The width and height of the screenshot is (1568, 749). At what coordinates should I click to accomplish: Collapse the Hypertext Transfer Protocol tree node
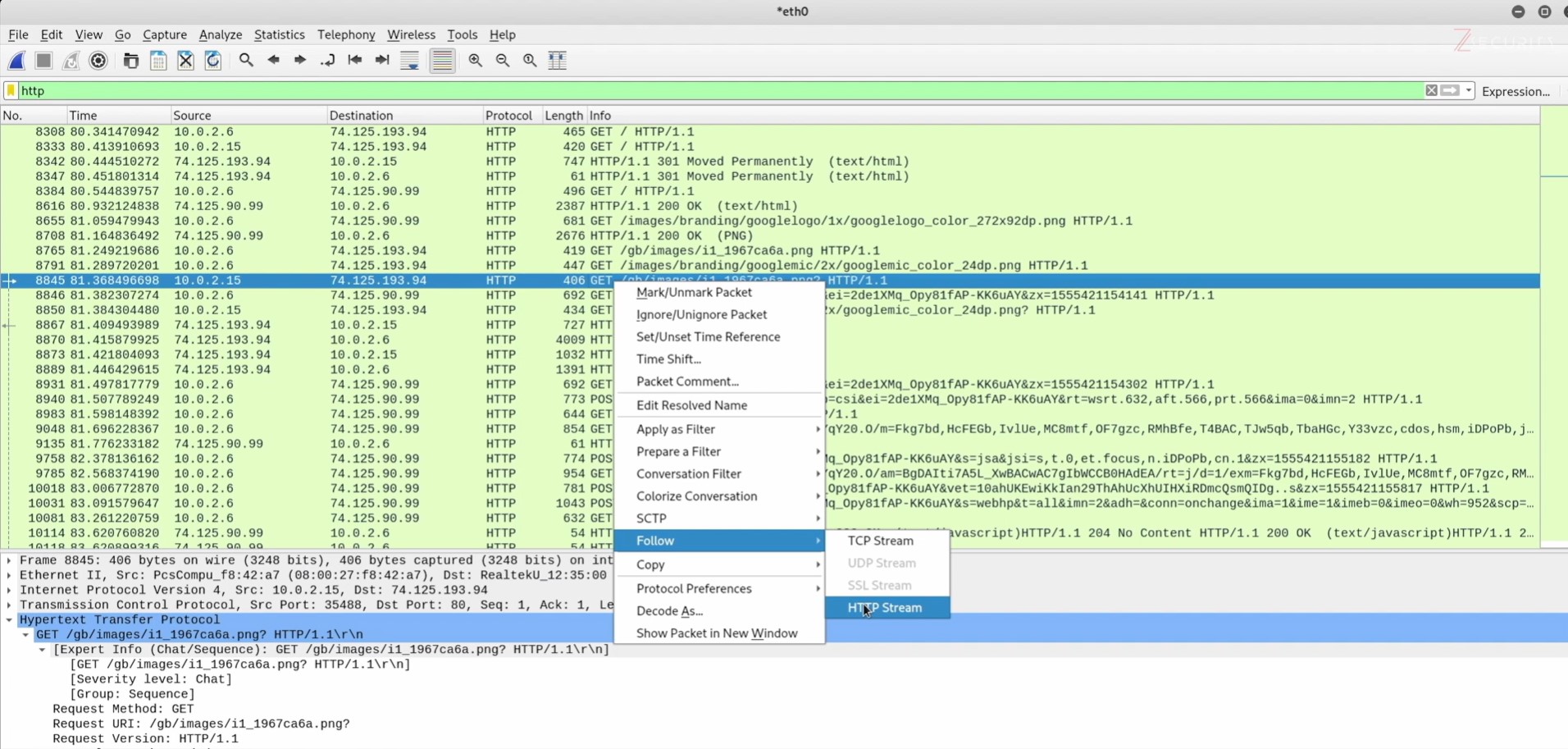9,620
